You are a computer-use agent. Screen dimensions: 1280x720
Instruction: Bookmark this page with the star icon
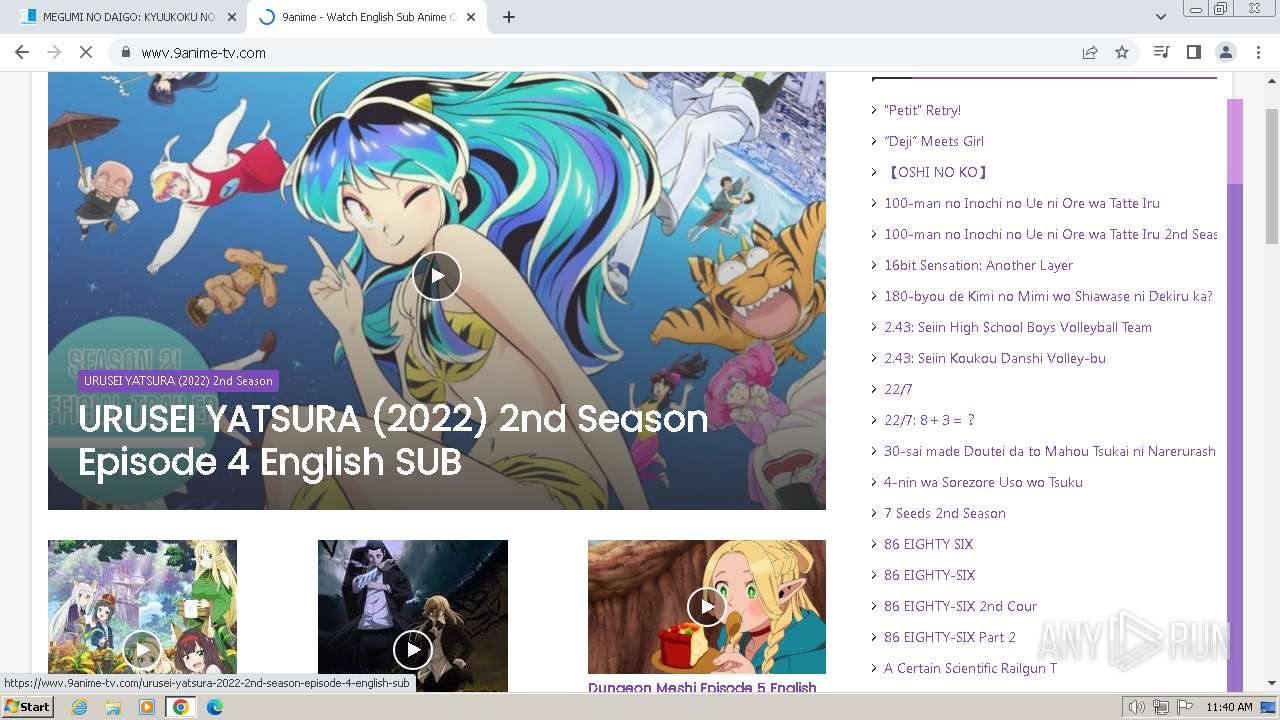[x=1122, y=52]
